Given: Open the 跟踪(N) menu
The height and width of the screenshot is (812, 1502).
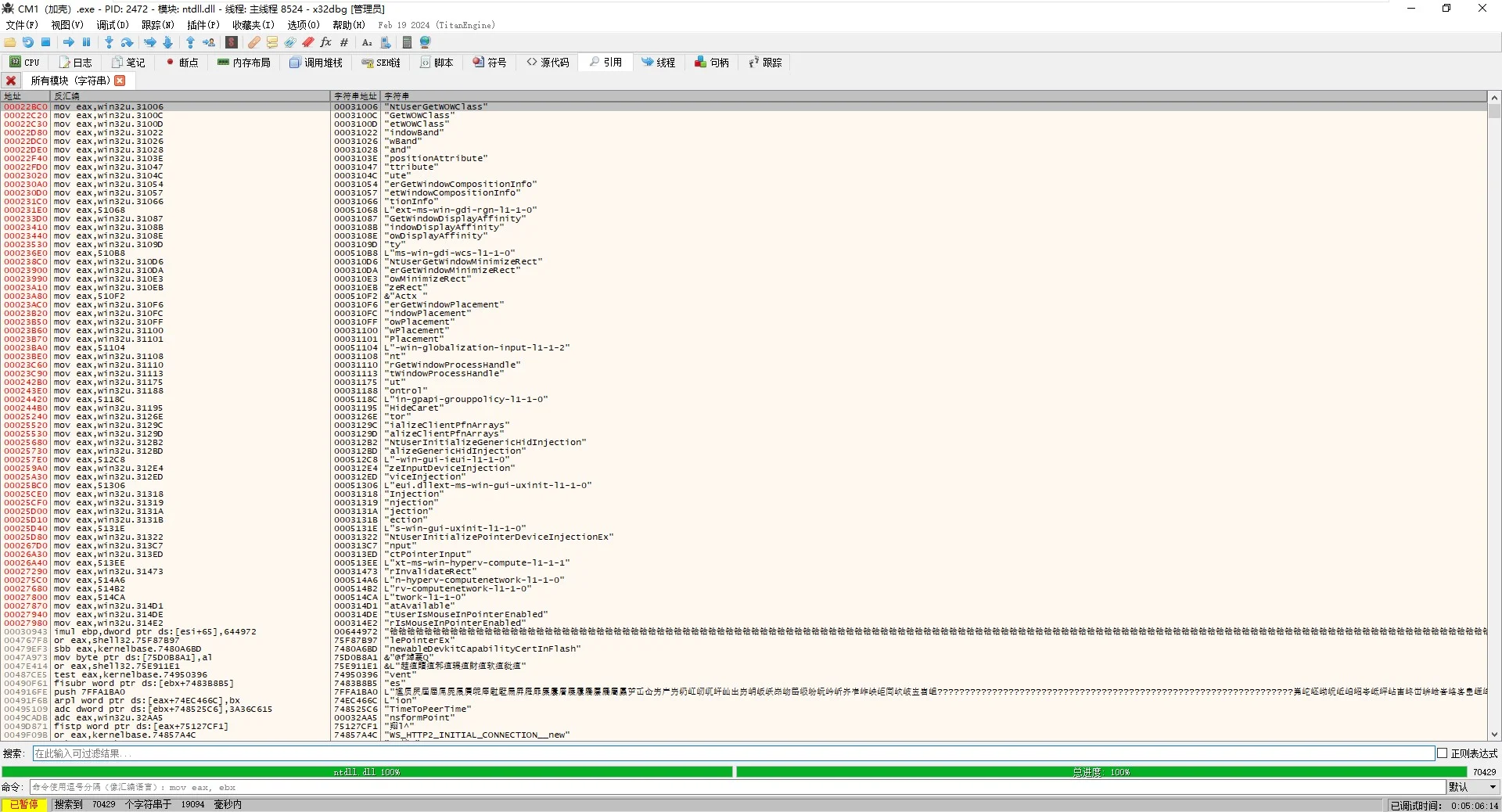Looking at the screenshot, I should tap(158, 25).
